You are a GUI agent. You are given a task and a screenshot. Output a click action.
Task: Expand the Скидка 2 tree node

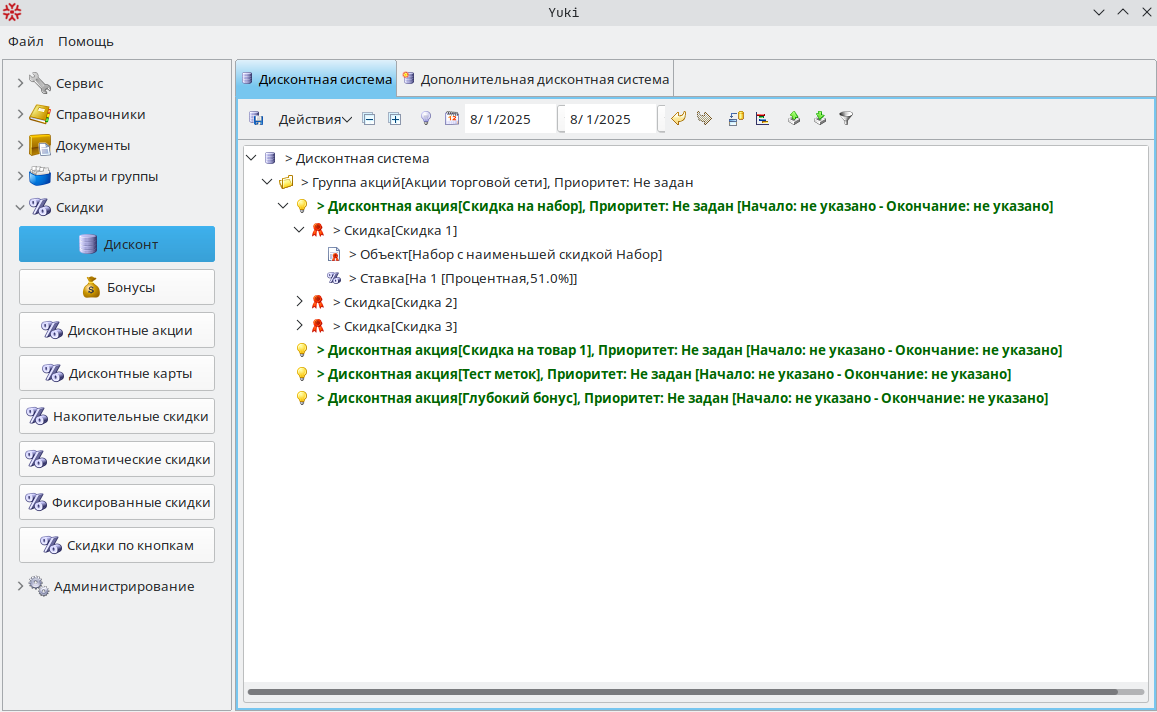(299, 302)
